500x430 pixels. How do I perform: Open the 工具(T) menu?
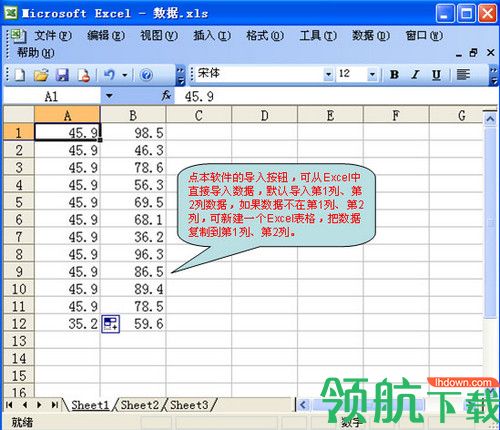(x=318, y=35)
